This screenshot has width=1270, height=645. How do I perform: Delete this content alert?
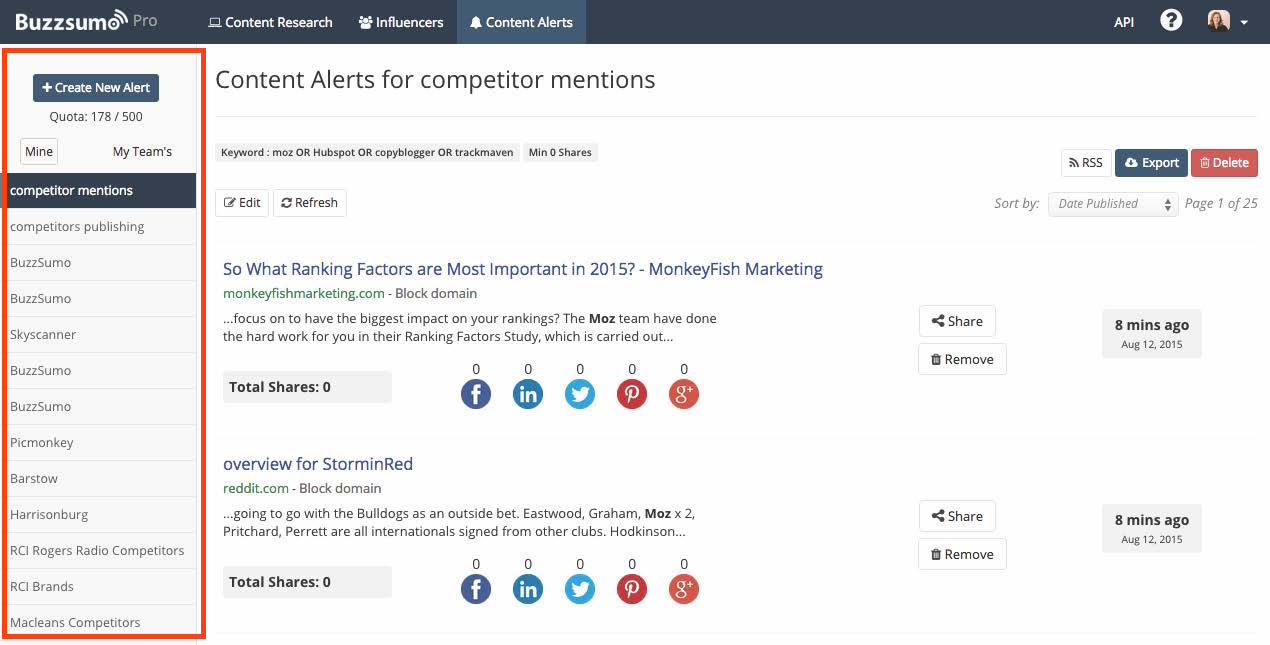pos(1224,162)
